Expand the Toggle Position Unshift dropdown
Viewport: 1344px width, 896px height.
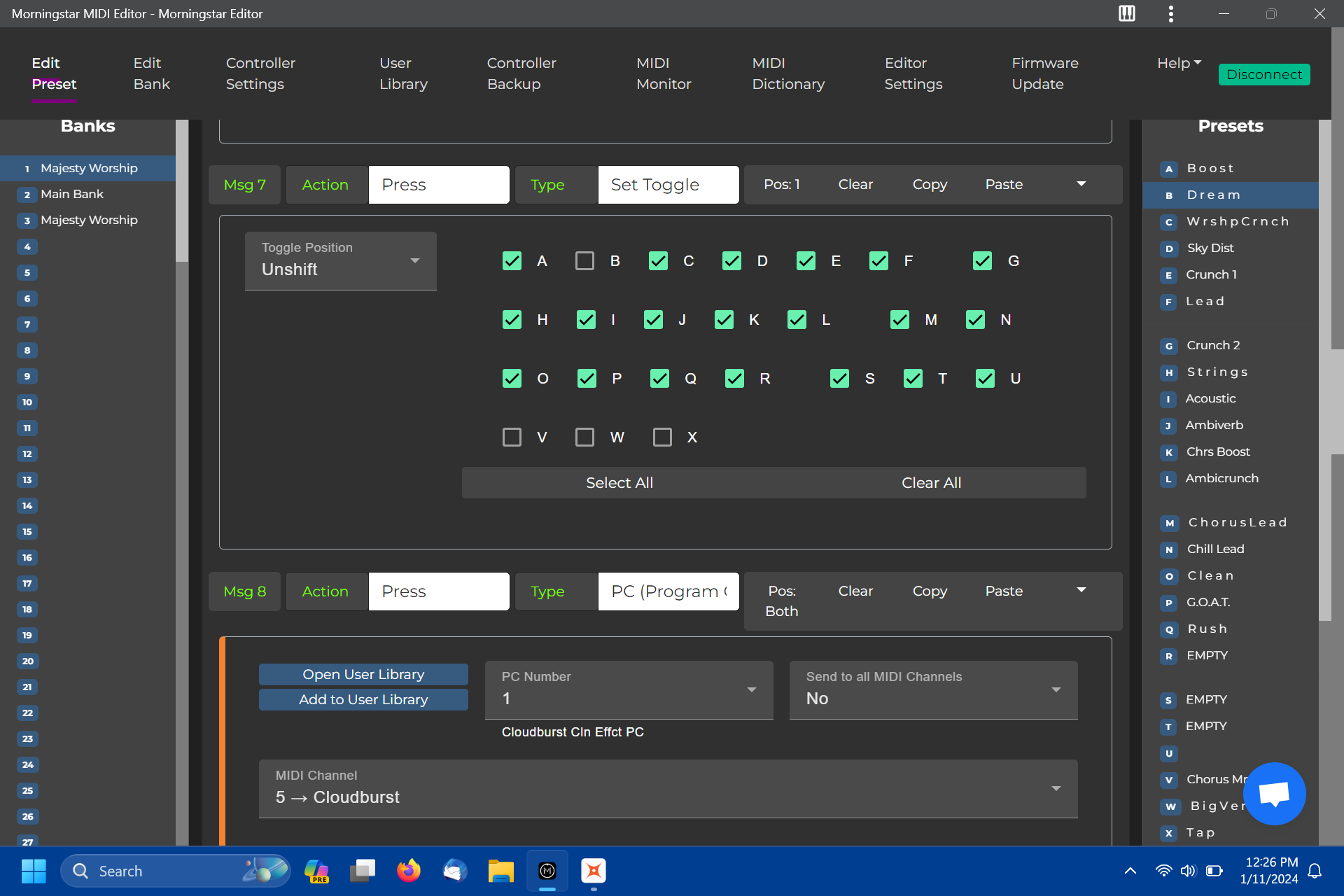(341, 260)
